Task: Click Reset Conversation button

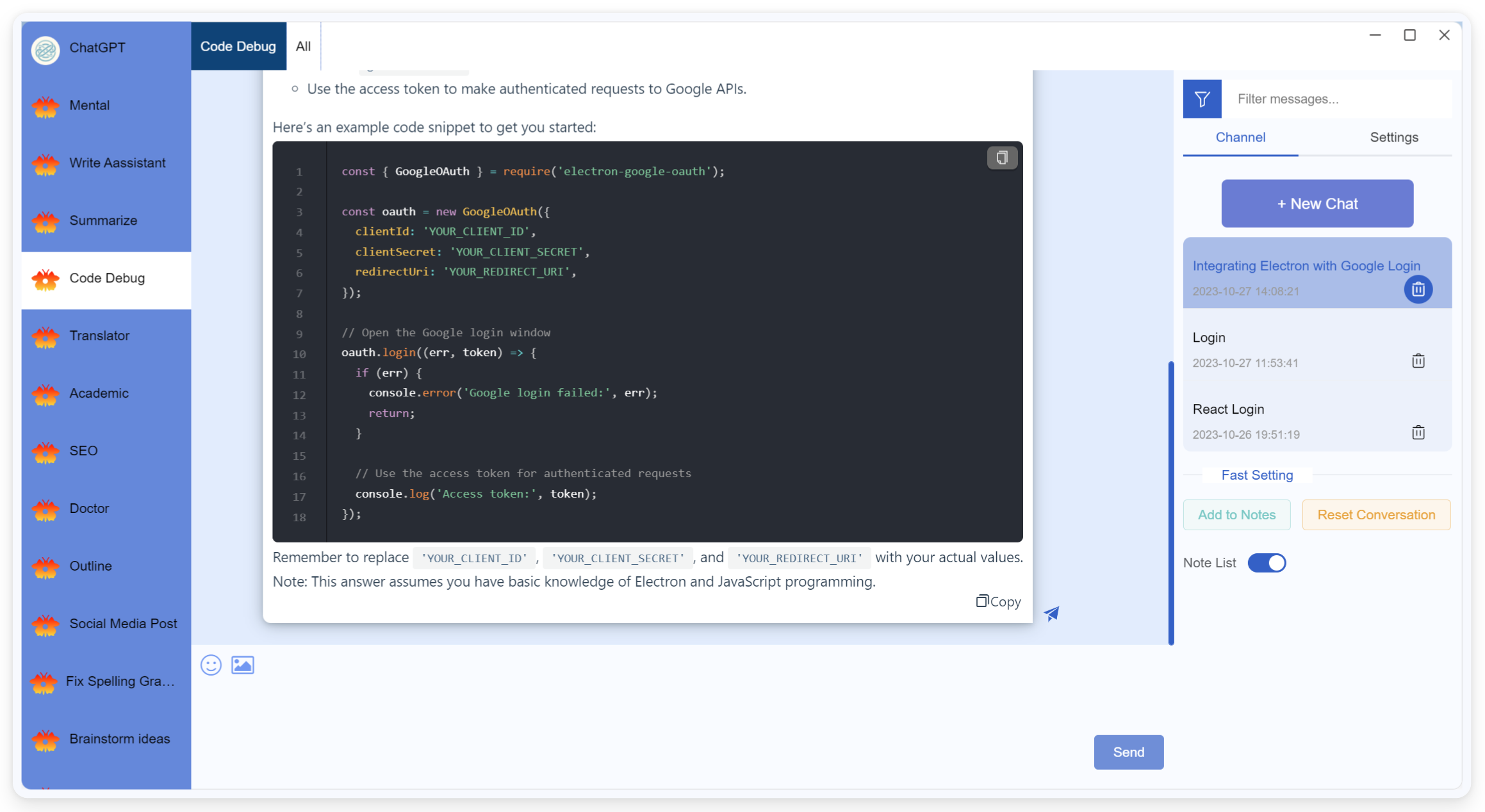Action: (1376, 515)
